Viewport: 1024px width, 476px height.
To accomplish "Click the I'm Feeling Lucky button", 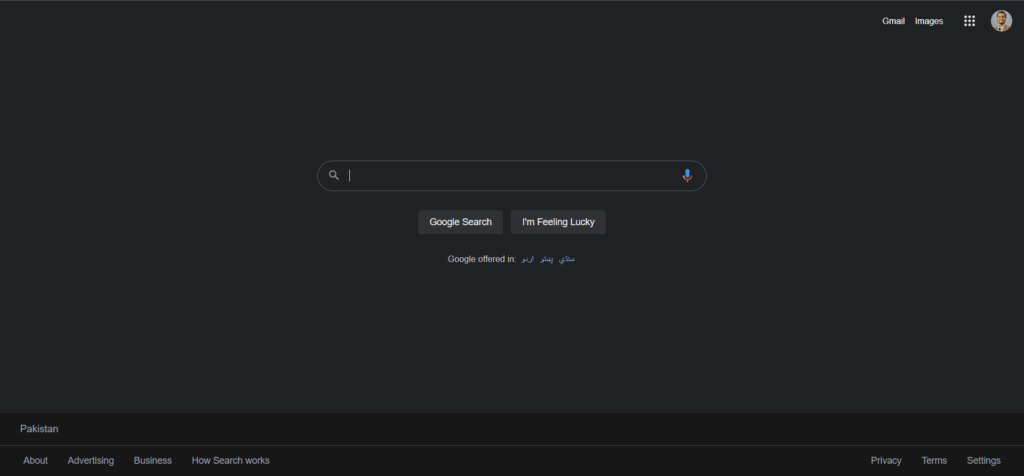I will 558,222.
